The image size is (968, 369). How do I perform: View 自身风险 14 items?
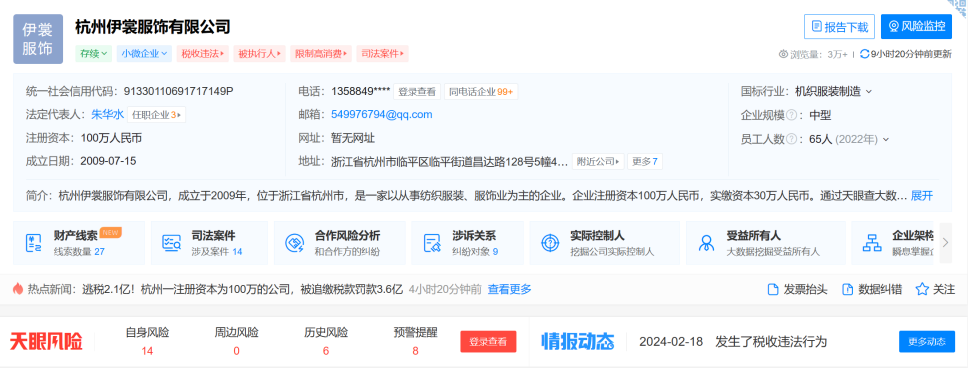[x=147, y=341]
